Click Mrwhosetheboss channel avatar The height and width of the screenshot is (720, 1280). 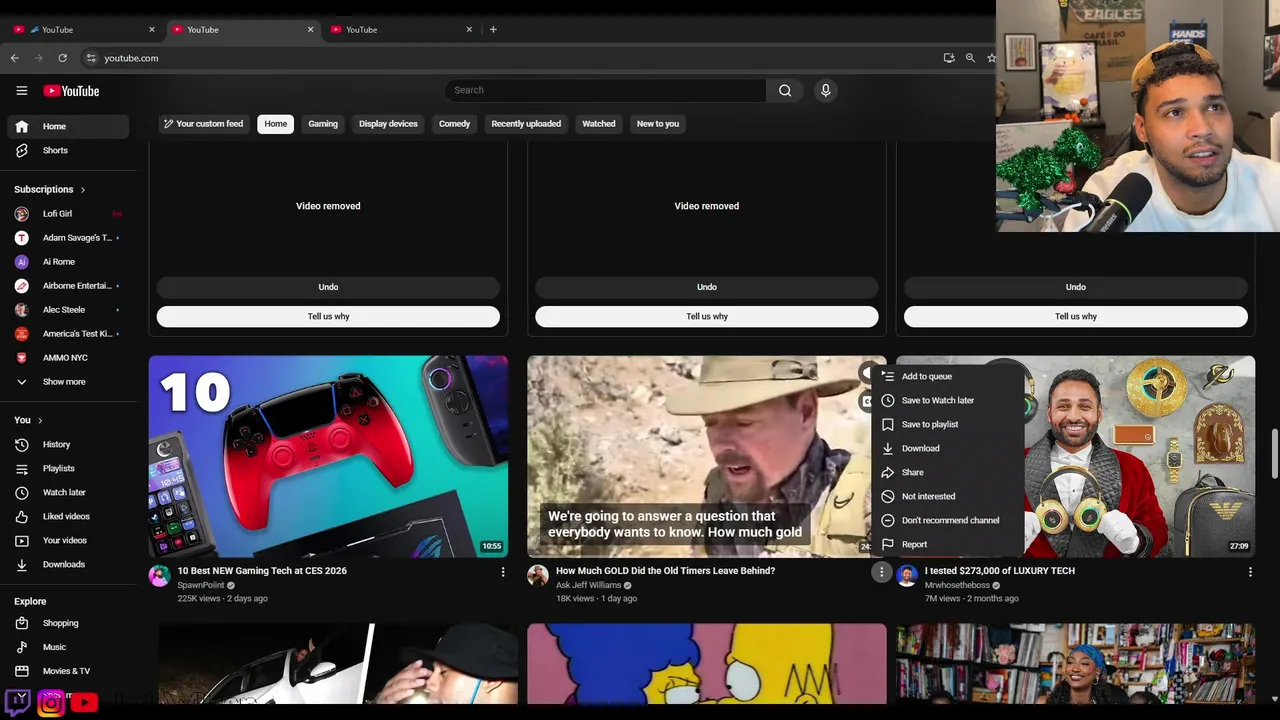coord(907,575)
